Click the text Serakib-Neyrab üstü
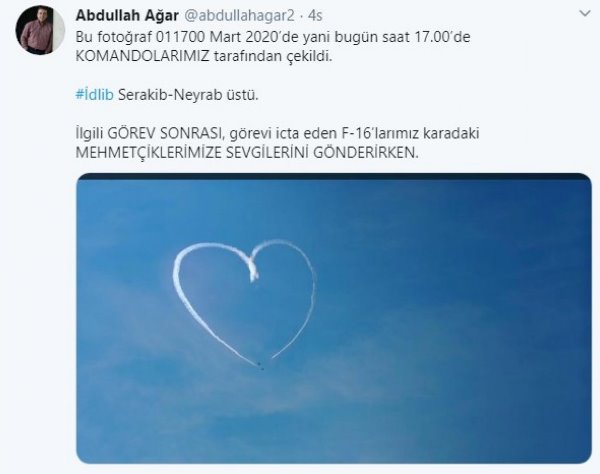600x474 pixels. tap(188, 94)
